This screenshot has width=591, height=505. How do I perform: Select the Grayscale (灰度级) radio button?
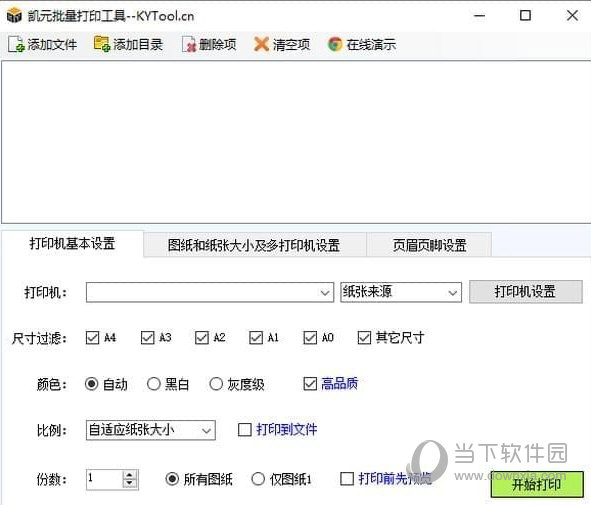[216, 384]
